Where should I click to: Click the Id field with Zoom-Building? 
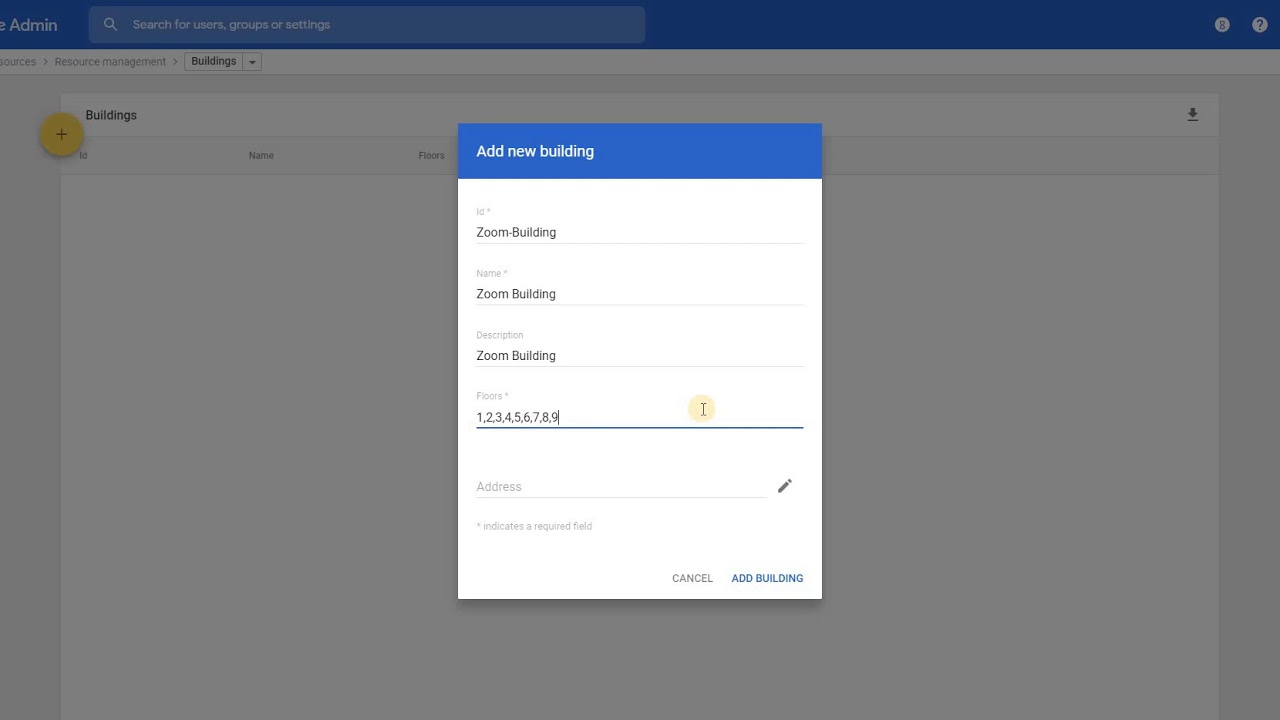coord(640,232)
